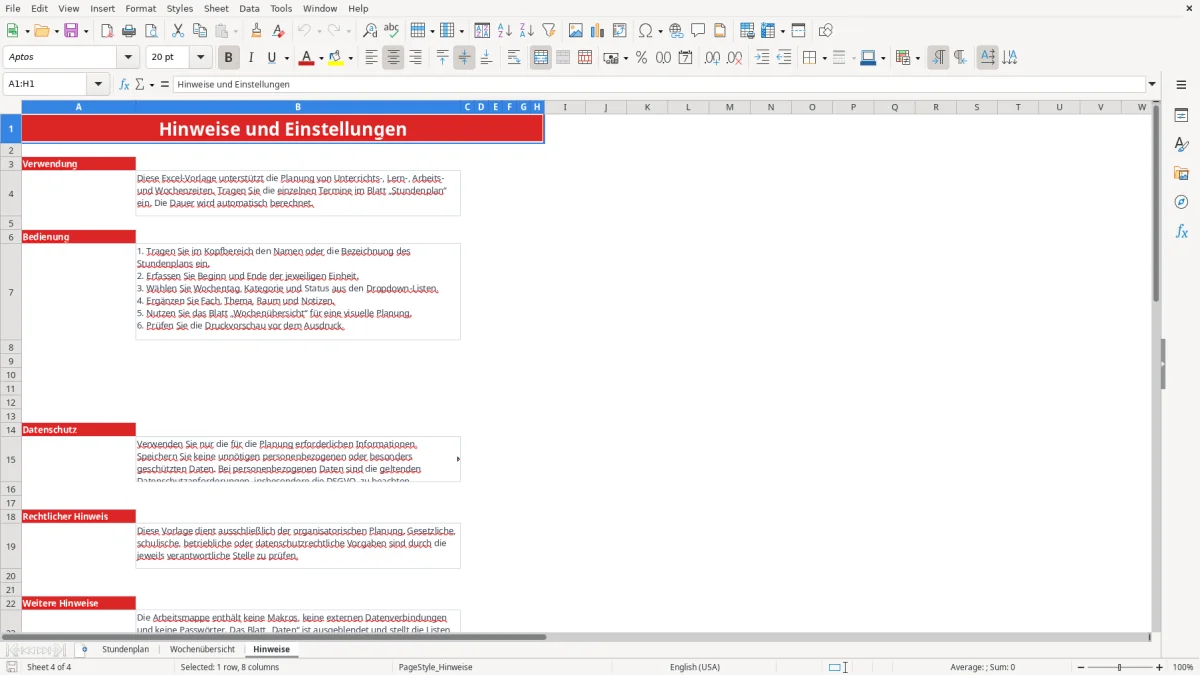The image size is (1200, 675).
Task: Open the Data menu
Action: 249,8
